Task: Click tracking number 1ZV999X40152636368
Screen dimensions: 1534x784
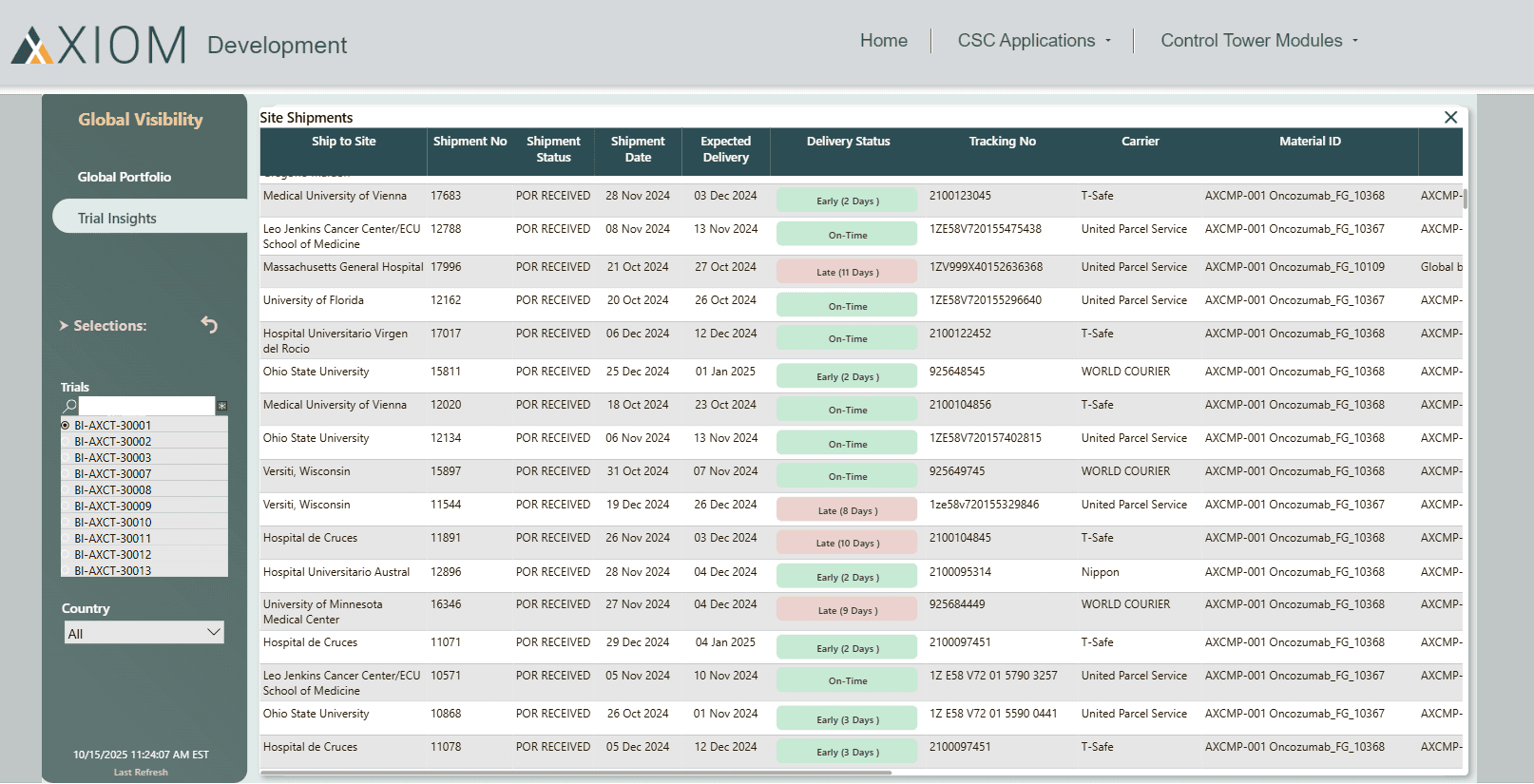Action: point(986,267)
